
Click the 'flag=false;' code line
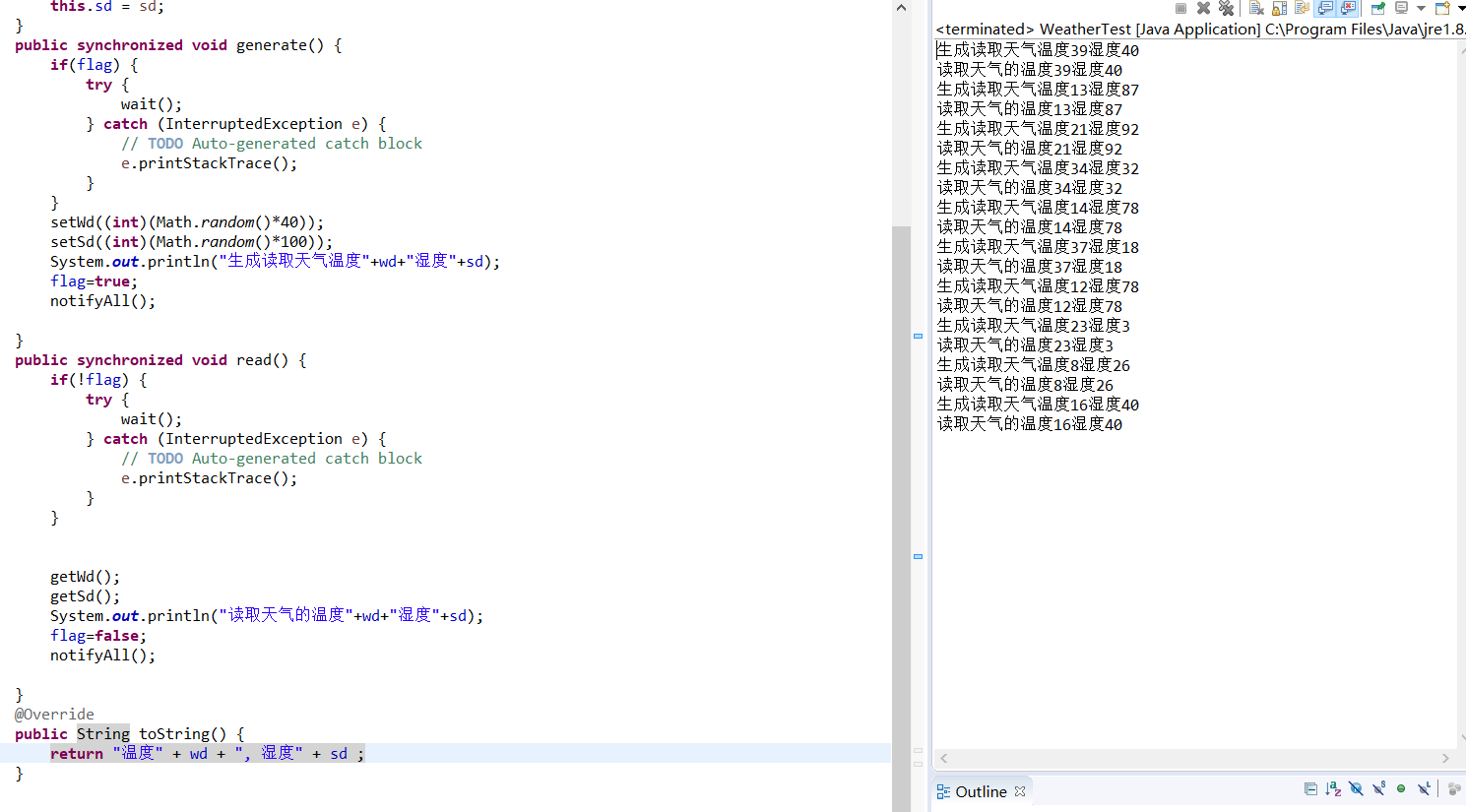click(x=98, y=636)
